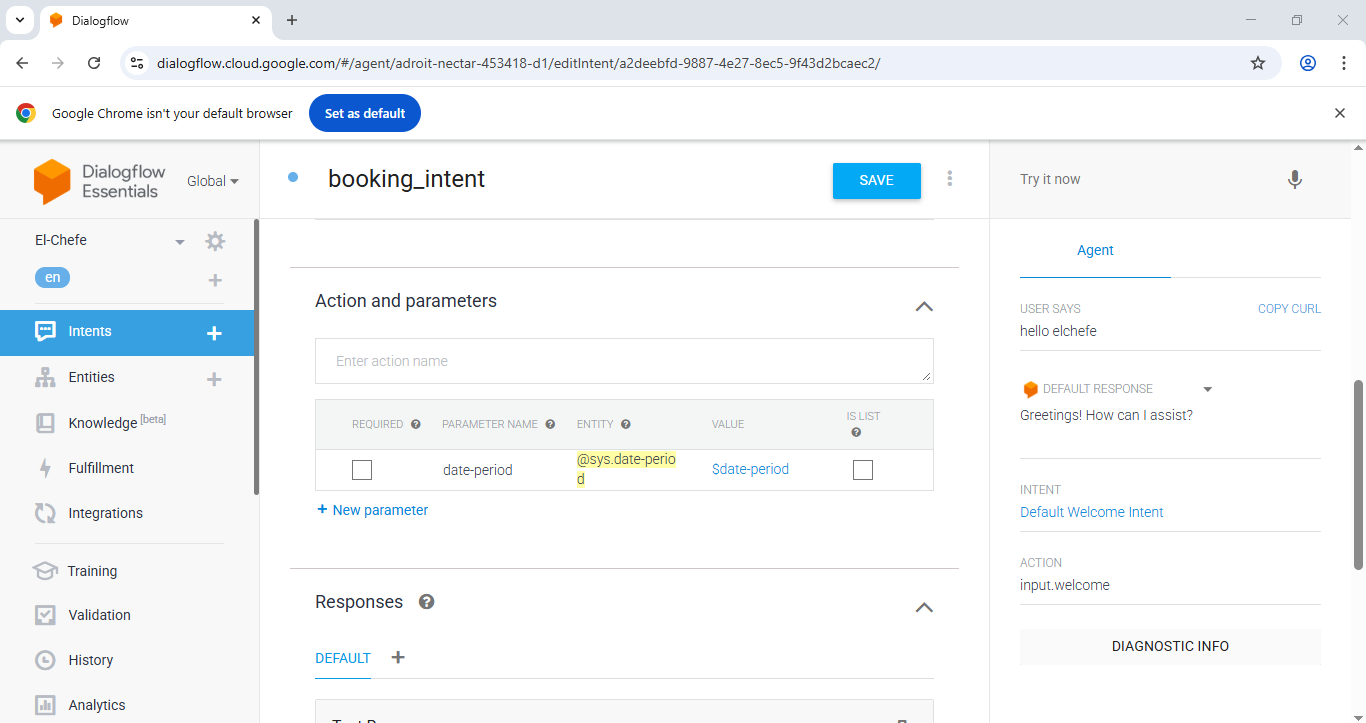Activate the microphone in Try it now

pos(1294,179)
